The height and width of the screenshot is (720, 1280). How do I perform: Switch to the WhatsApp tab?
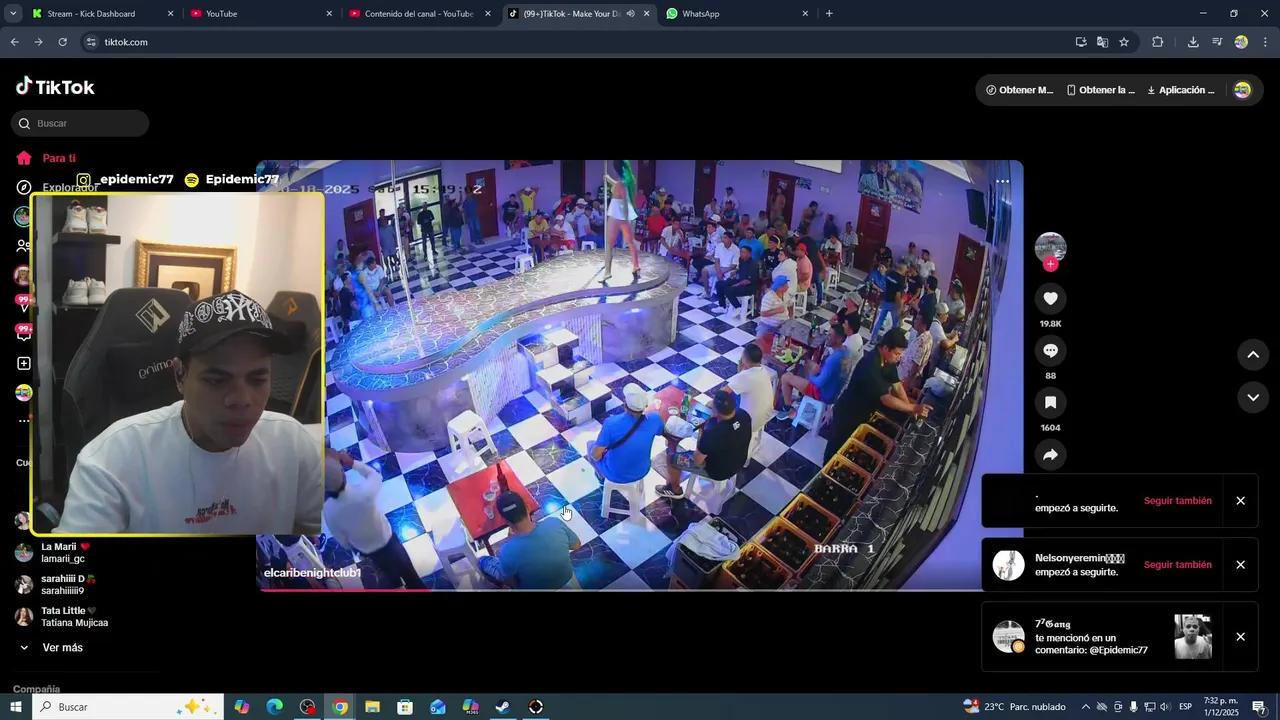tap(735, 14)
